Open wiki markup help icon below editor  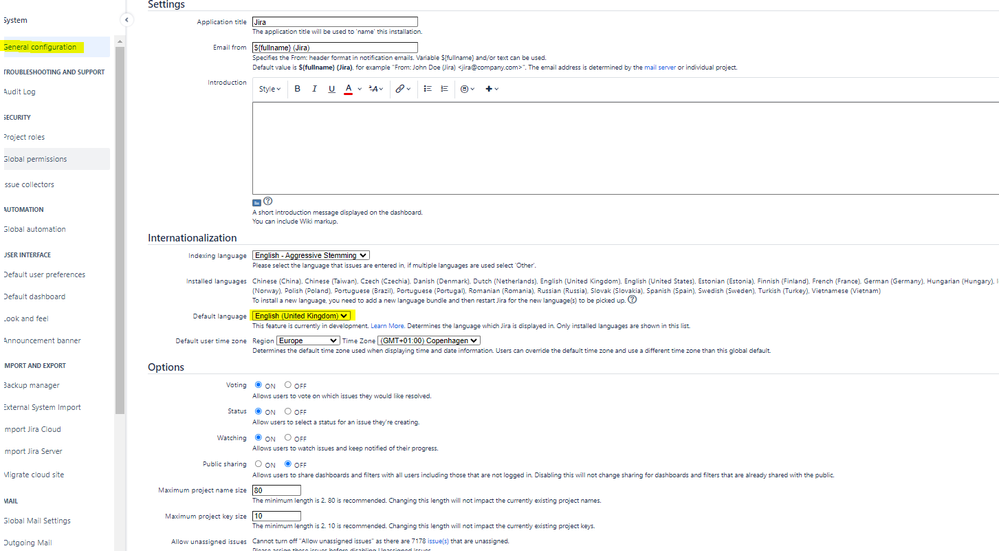(268, 201)
